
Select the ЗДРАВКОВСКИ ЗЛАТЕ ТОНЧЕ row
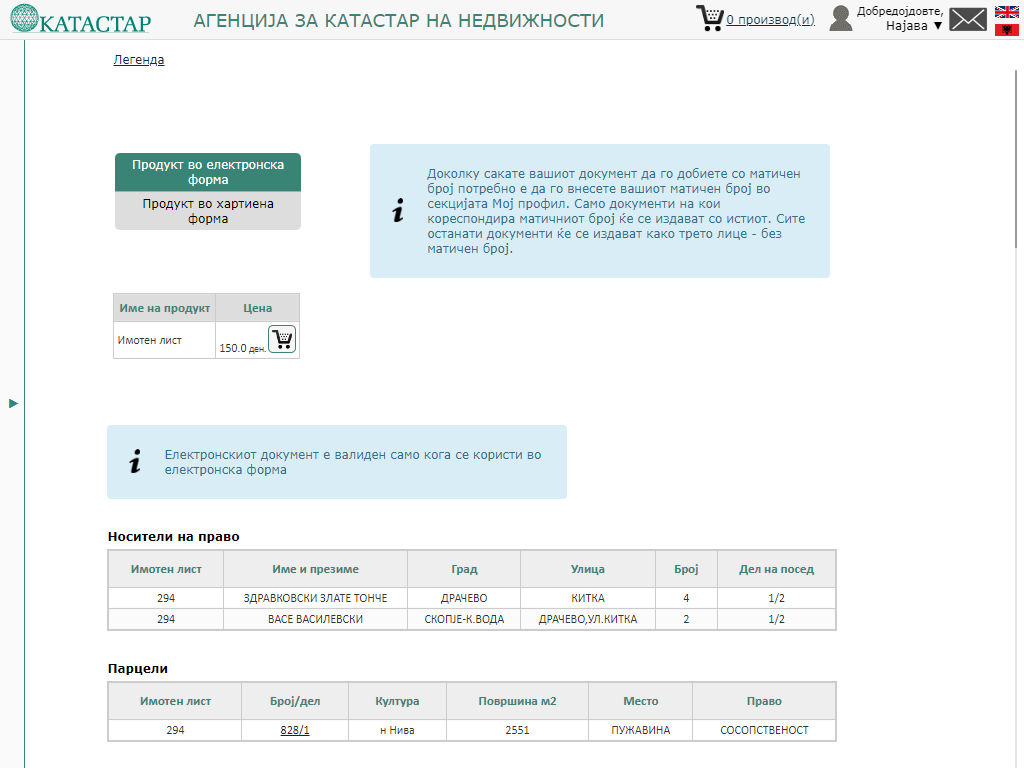[x=315, y=598]
